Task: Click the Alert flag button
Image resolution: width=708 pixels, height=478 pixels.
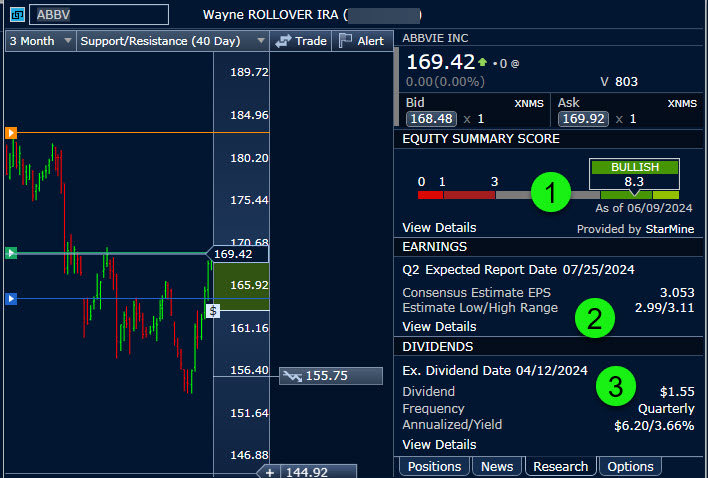Action: (x=361, y=41)
